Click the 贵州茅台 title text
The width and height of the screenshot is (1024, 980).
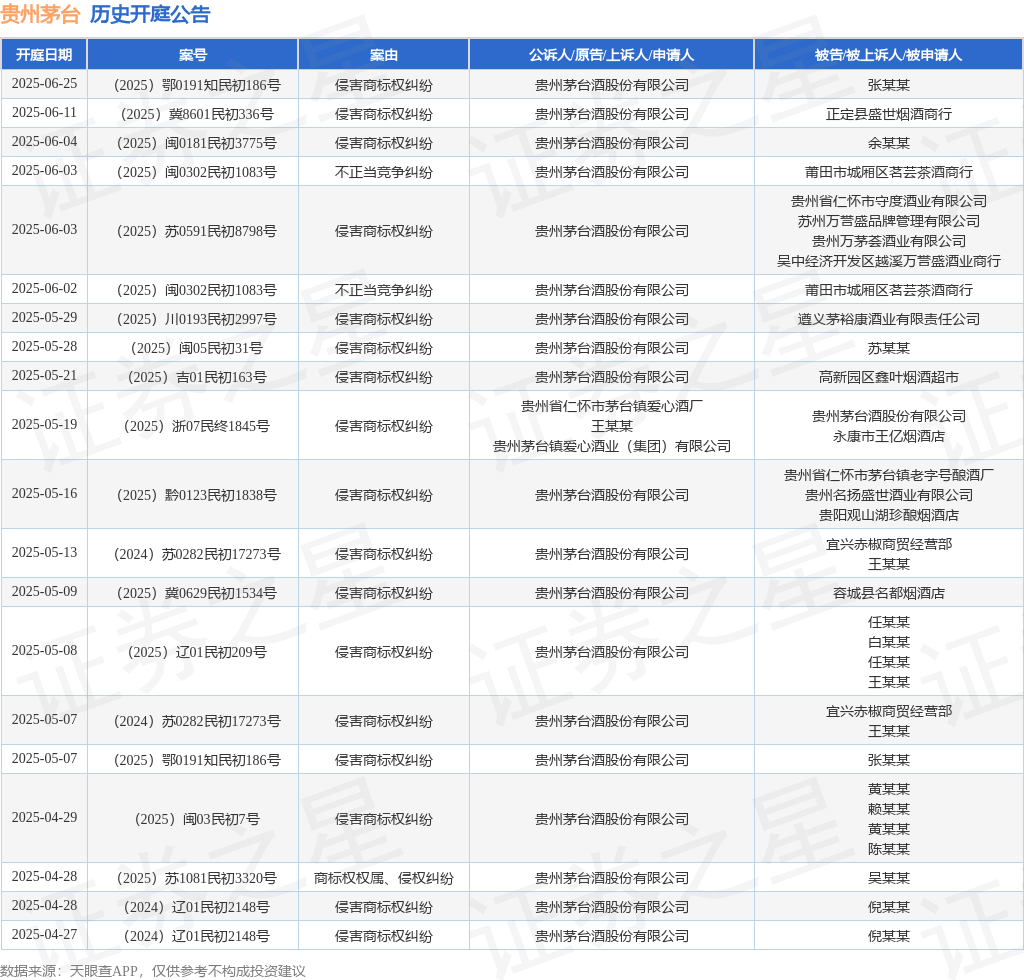click(x=40, y=14)
